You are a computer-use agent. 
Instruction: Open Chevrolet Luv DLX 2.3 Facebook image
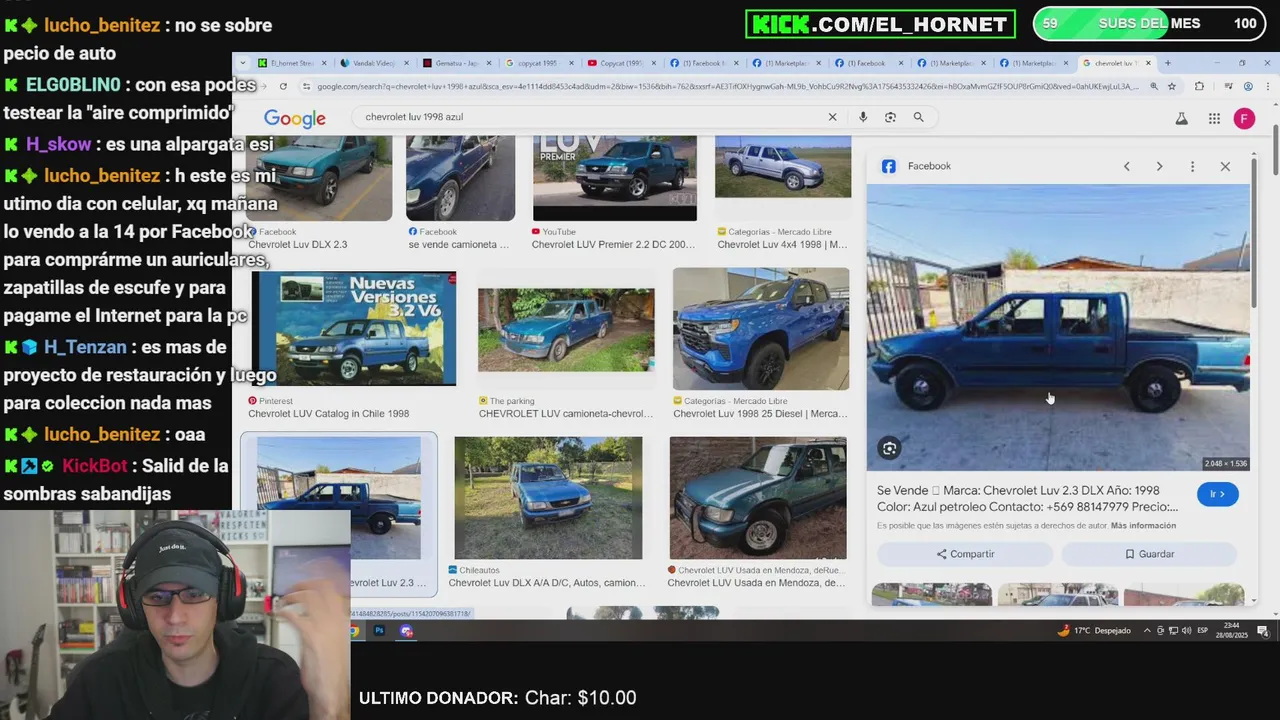point(319,178)
